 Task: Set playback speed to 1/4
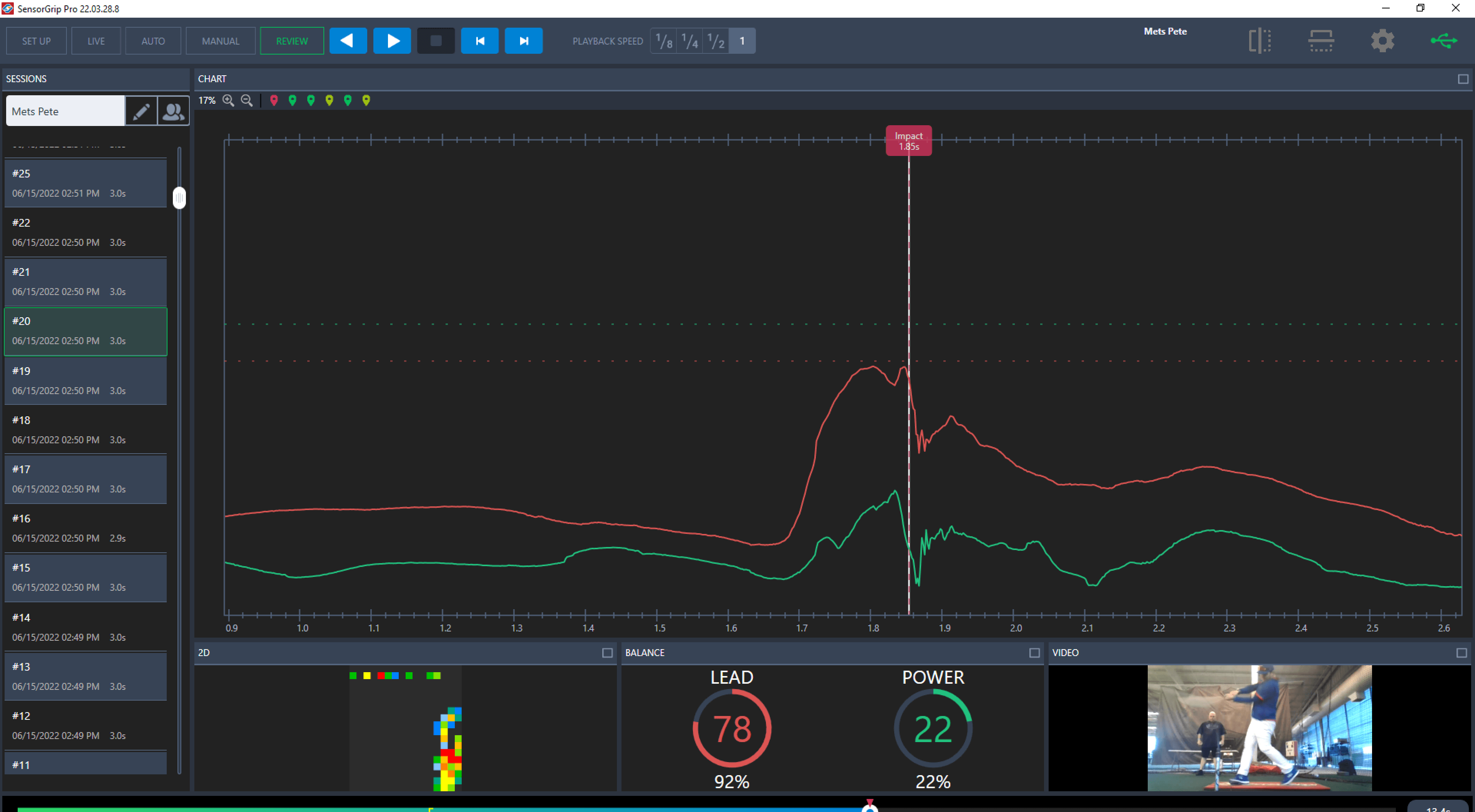tap(690, 41)
